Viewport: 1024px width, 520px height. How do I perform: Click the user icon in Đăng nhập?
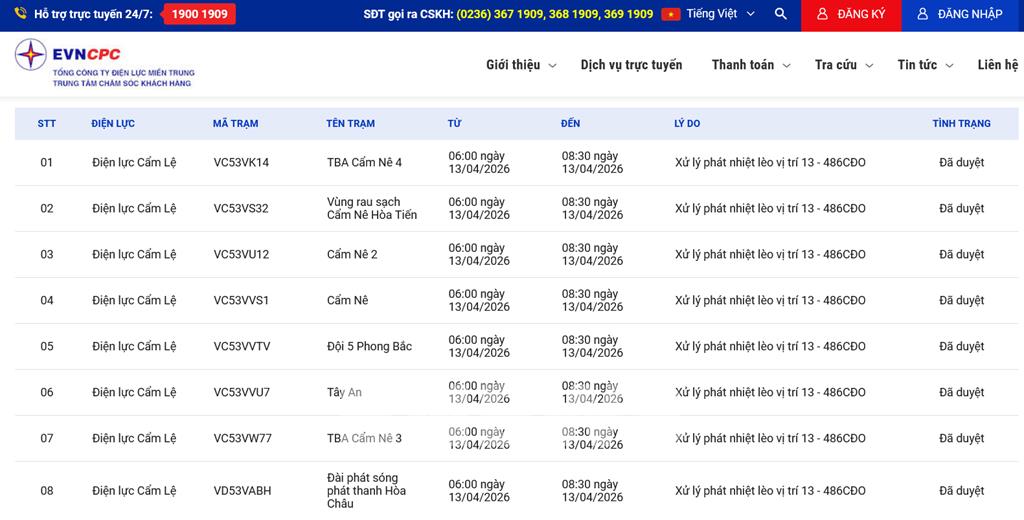point(923,14)
